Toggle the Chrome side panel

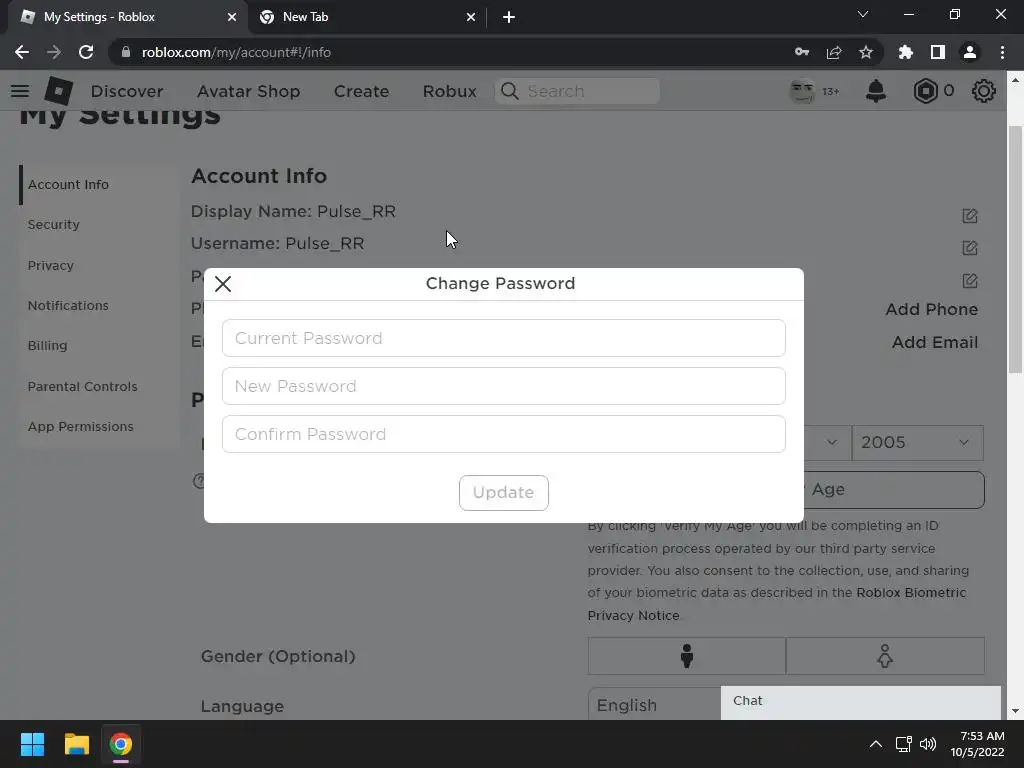coord(938,52)
